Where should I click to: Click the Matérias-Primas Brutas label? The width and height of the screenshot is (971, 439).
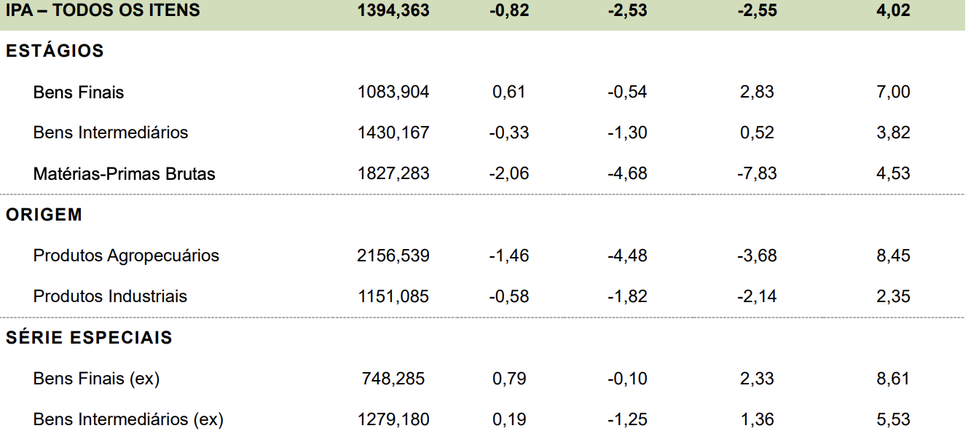pos(124,173)
